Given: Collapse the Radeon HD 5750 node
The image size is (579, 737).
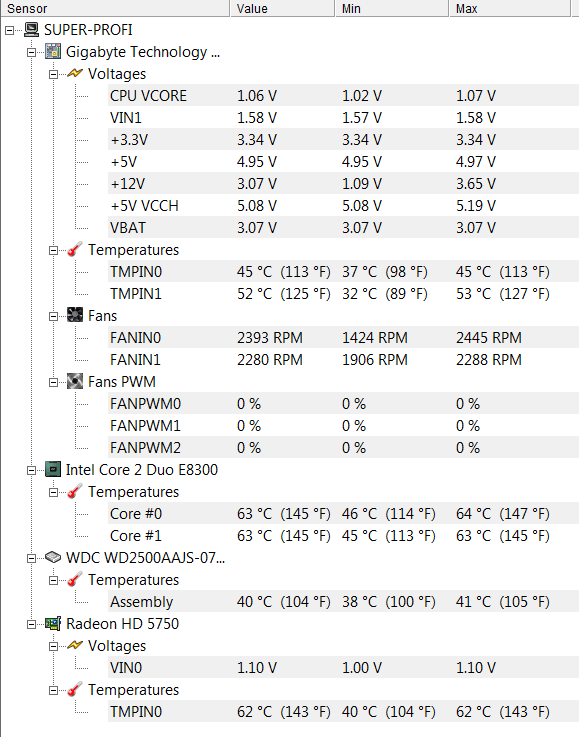Looking at the screenshot, I should (31, 624).
